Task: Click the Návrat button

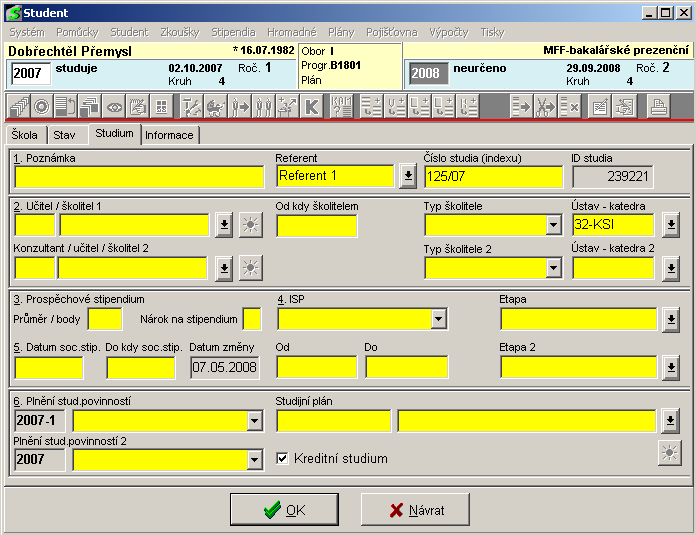Action: click(416, 510)
